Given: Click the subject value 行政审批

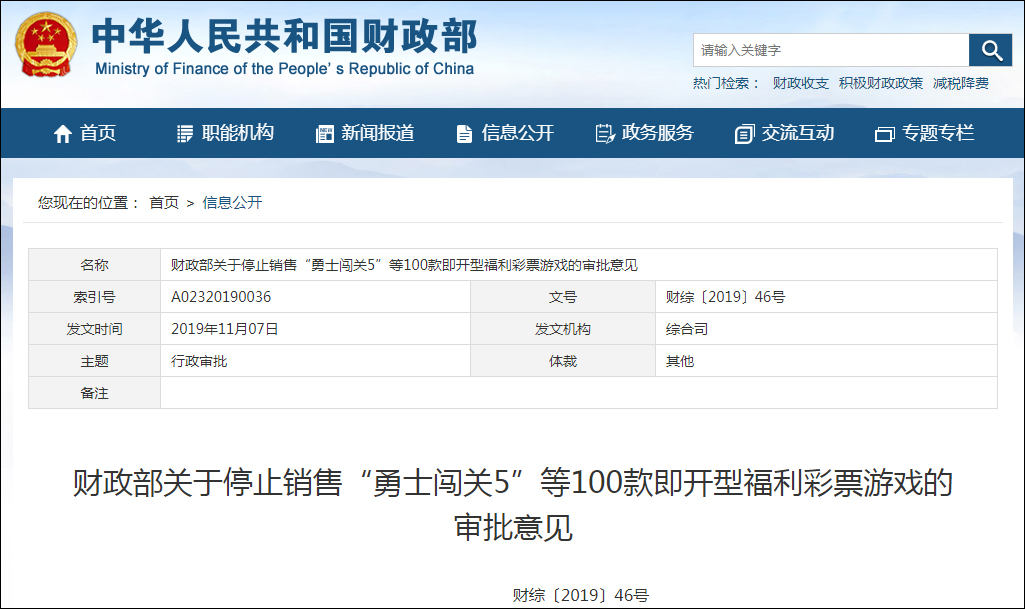Looking at the screenshot, I should [x=199, y=361].
